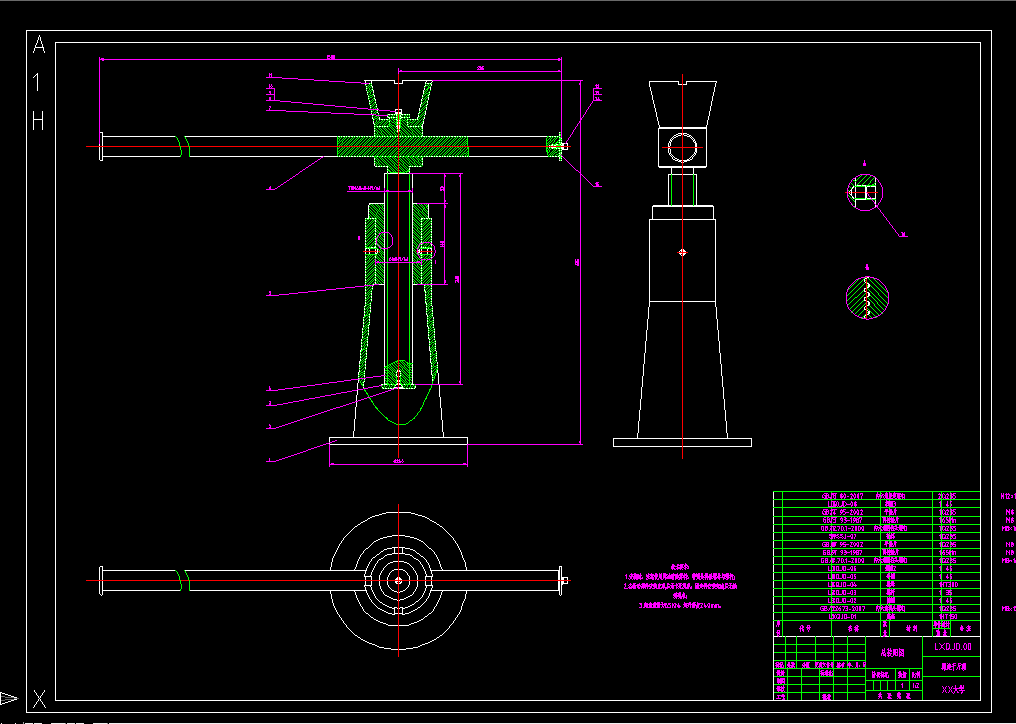Select the hatched cup-shaped saddle in front view
This screenshot has width=1016, height=724.
coord(398,104)
